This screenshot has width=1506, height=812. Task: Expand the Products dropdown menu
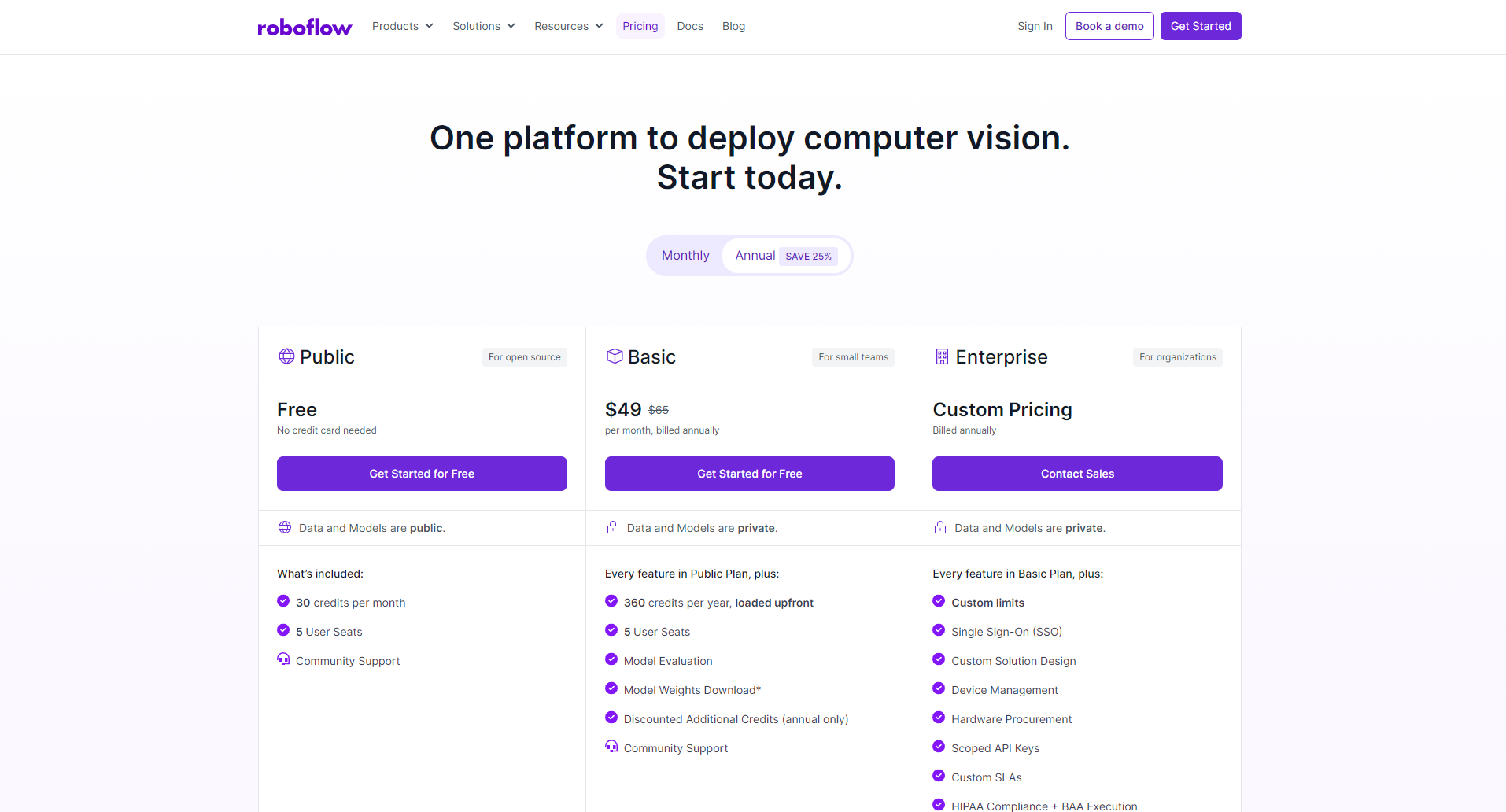pos(402,26)
